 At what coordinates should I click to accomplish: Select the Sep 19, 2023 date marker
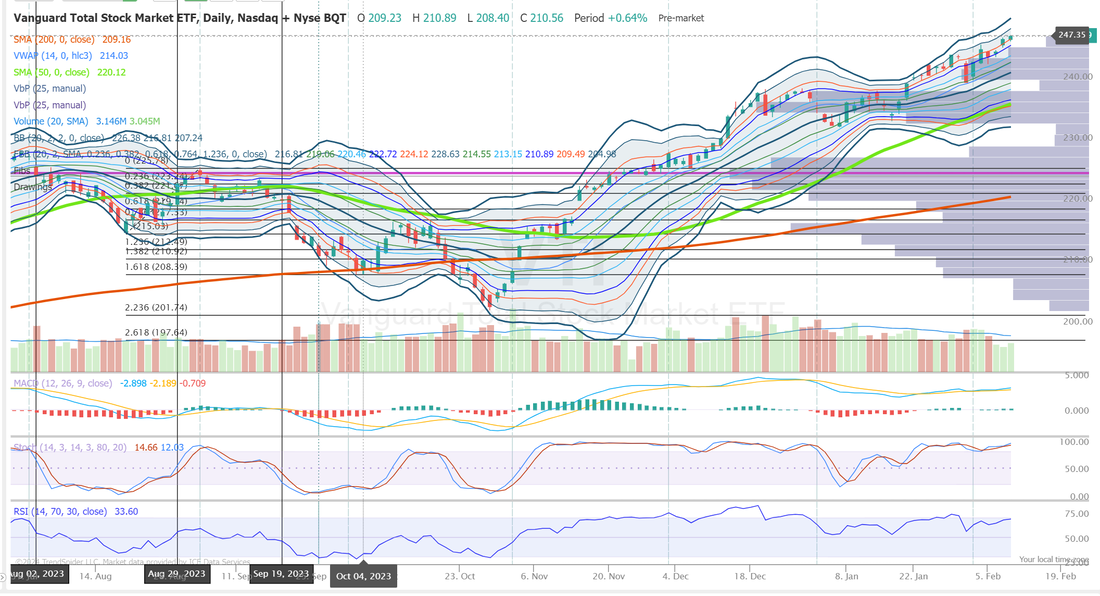pos(281,574)
